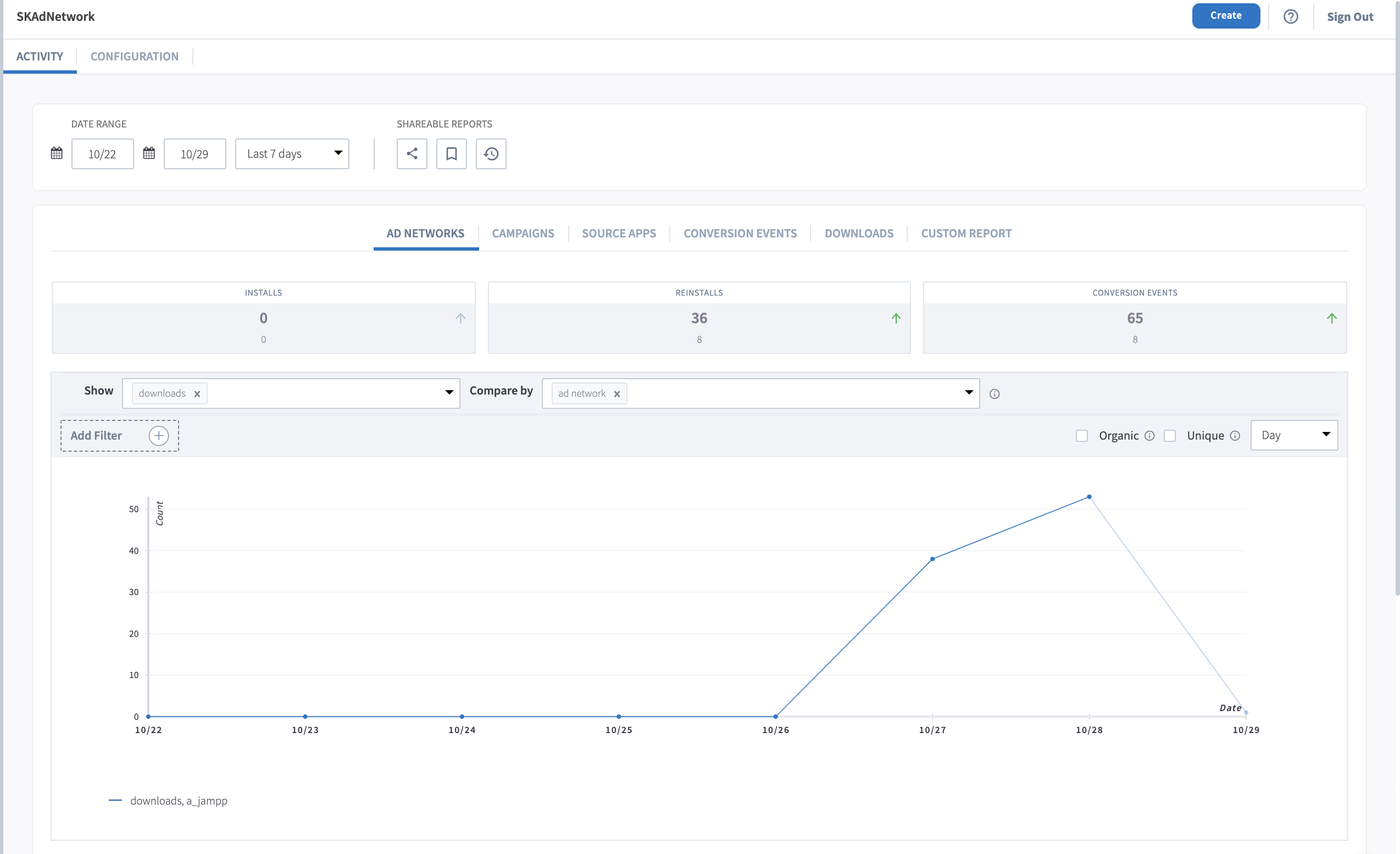1400x854 pixels.
Task: Select the Downloads tab
Action: tap(859, 234)
